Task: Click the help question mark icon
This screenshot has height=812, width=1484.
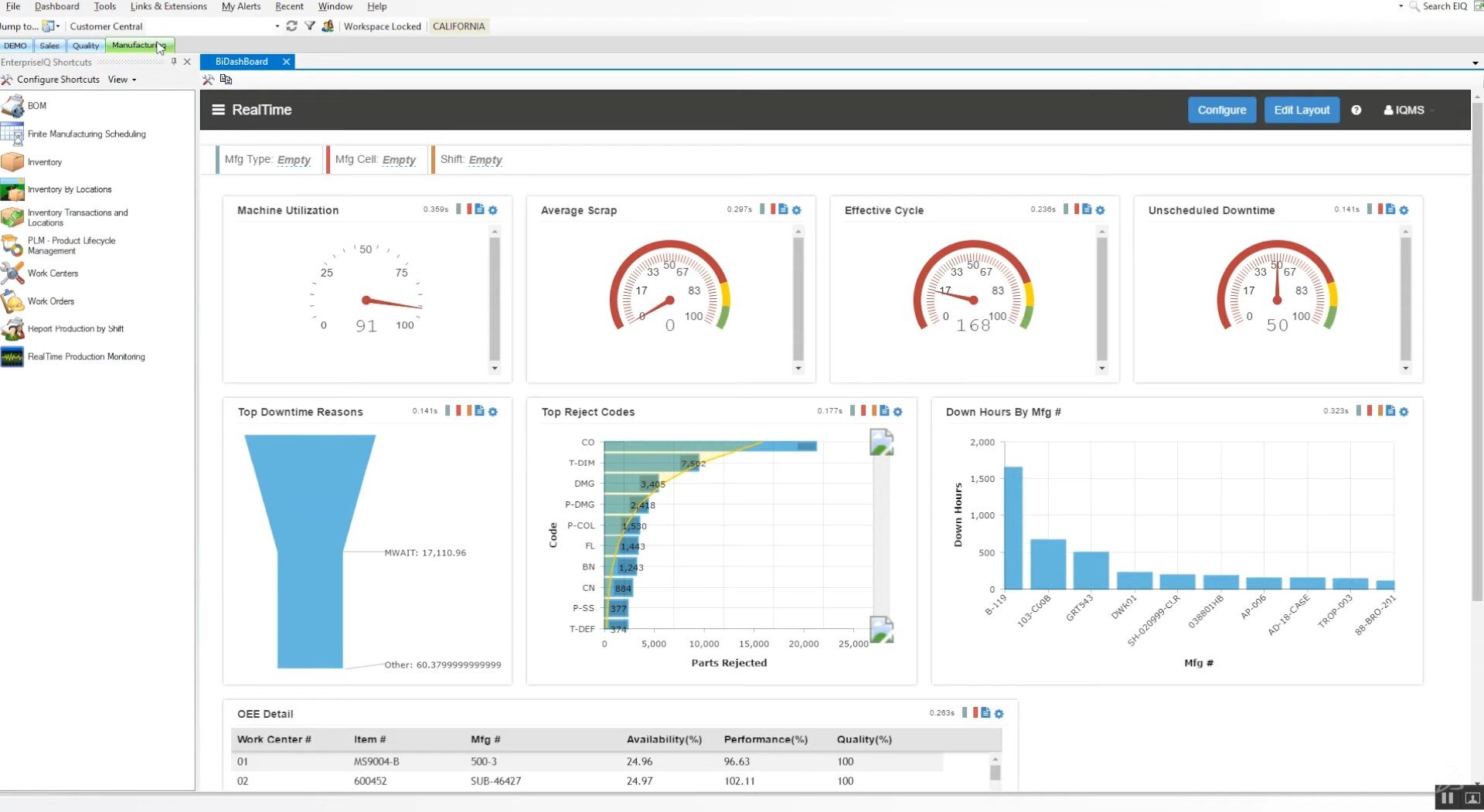Action: click(x=1356, y=110)
